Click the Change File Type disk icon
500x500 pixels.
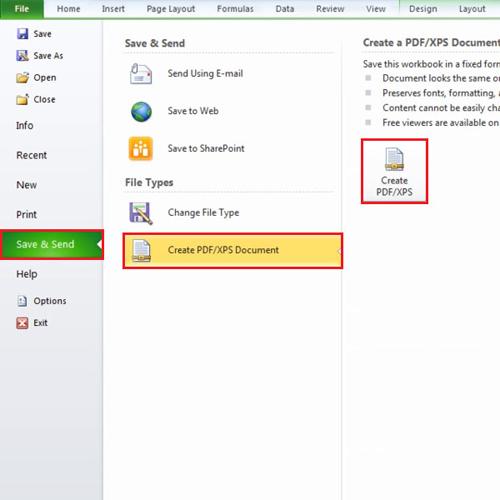(141, 213)
